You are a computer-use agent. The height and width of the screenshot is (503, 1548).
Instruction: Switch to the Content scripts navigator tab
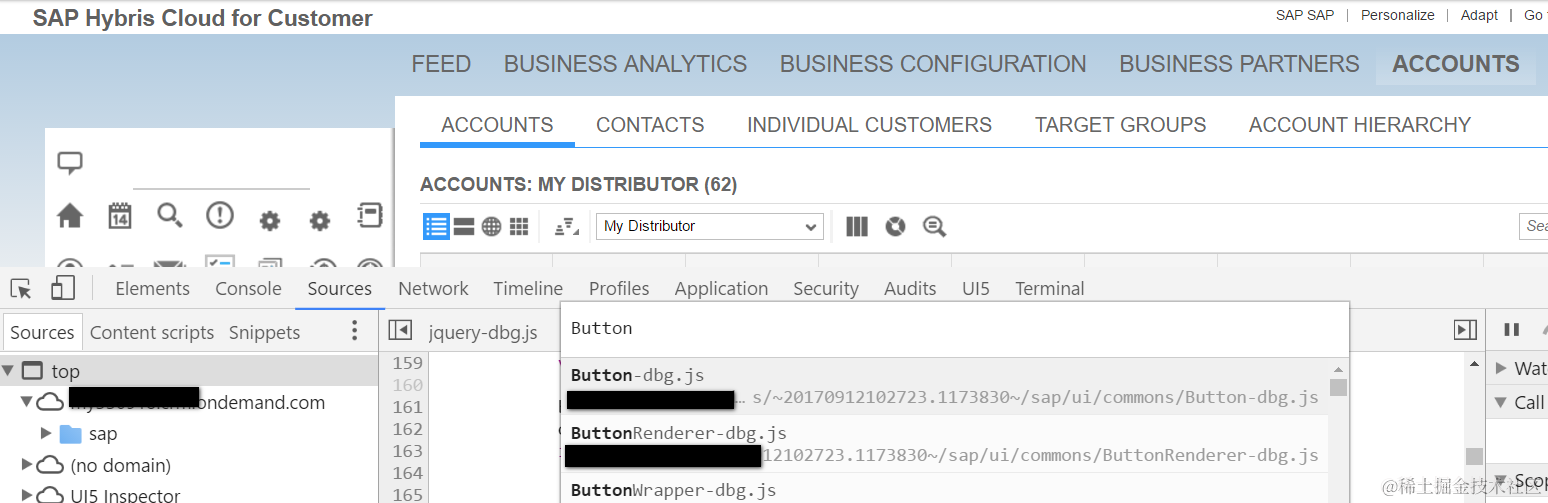(x=152, y=332)
